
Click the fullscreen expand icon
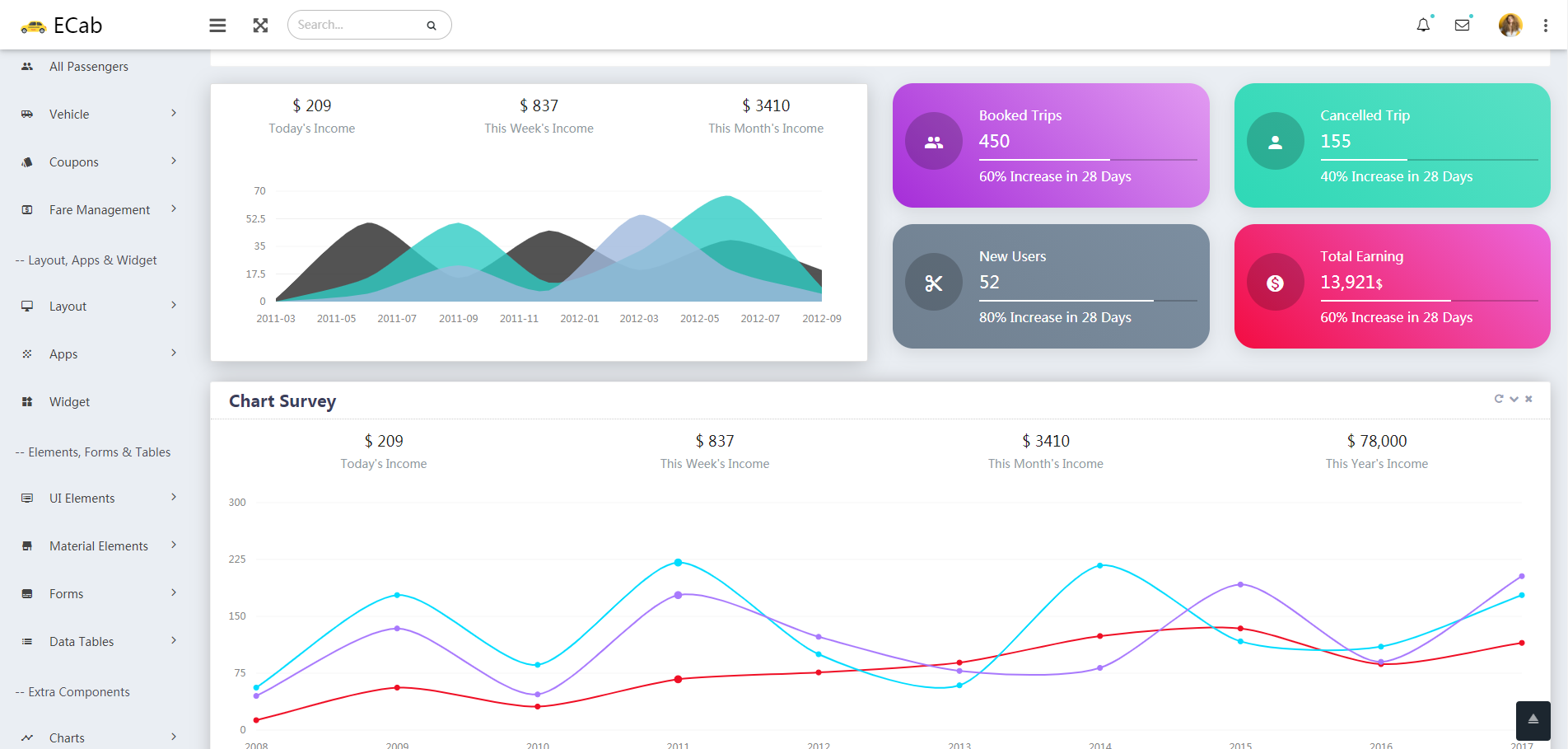tap(259, 25)
